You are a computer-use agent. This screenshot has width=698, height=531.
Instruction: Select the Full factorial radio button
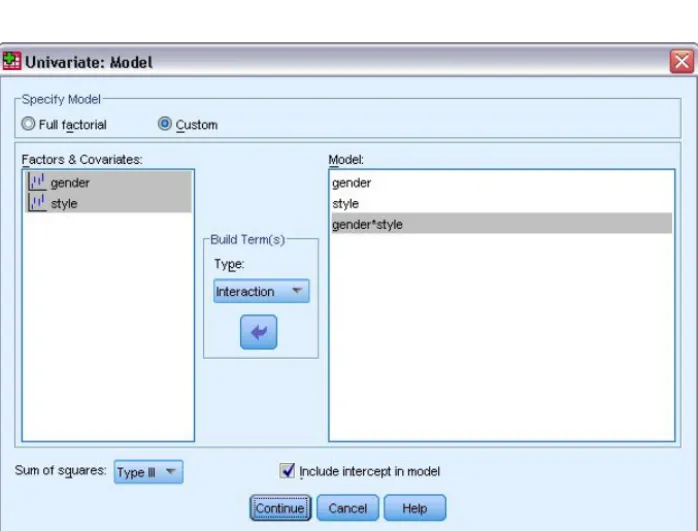coord(28,124)
